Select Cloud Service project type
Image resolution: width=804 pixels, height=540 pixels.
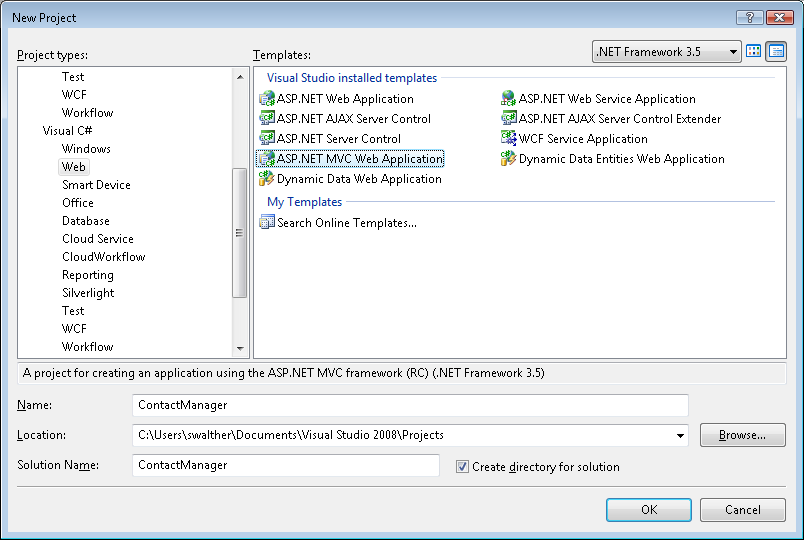pyautogui.click(x=98, y=239)
